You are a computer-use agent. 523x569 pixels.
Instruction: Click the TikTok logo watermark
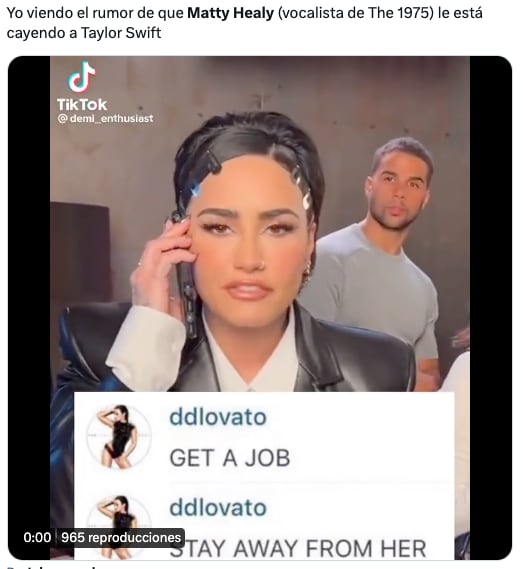click(82, 86)
